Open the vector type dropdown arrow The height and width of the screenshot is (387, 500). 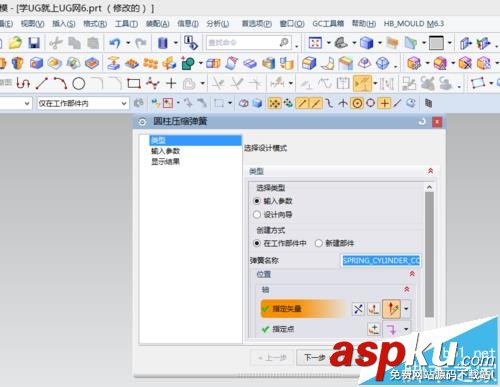point(406,309)
